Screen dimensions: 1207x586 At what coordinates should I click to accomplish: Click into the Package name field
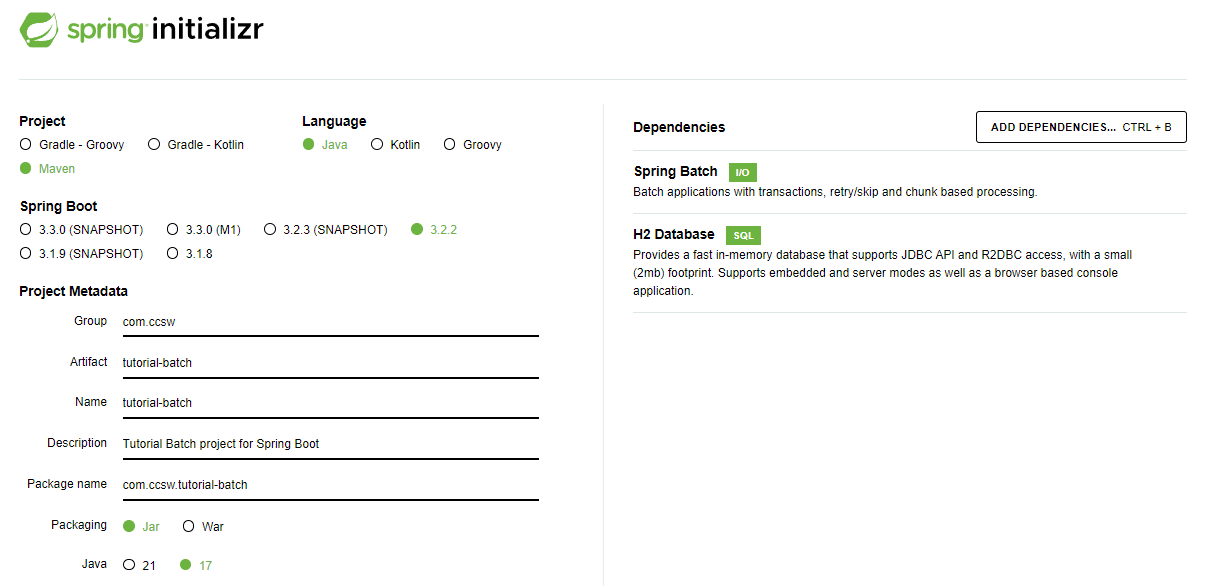(330, 485)
